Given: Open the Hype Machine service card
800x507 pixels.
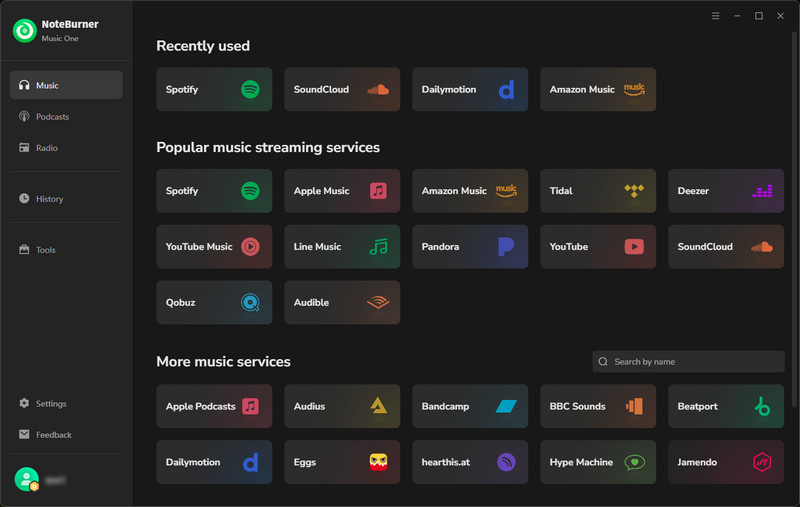Looking at the screenshot, I should [598, 462].
